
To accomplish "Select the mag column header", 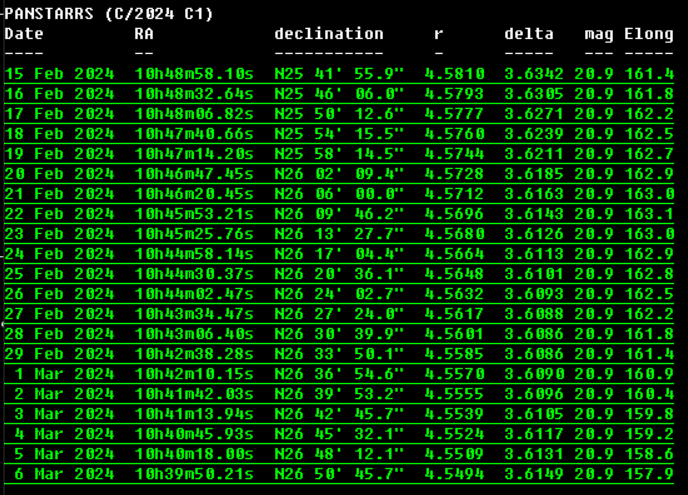I will [599, 34].
